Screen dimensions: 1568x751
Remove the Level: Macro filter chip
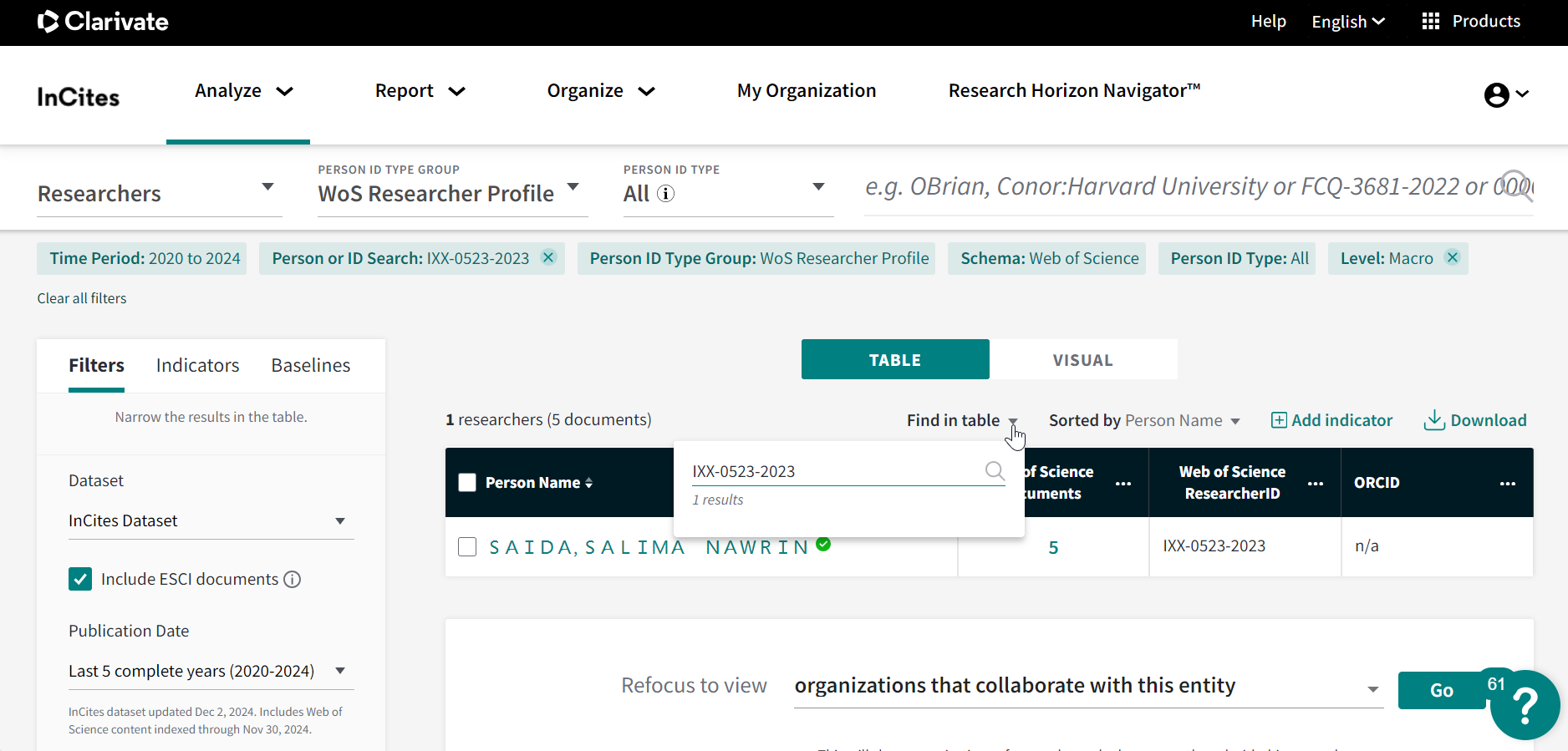1453,257
